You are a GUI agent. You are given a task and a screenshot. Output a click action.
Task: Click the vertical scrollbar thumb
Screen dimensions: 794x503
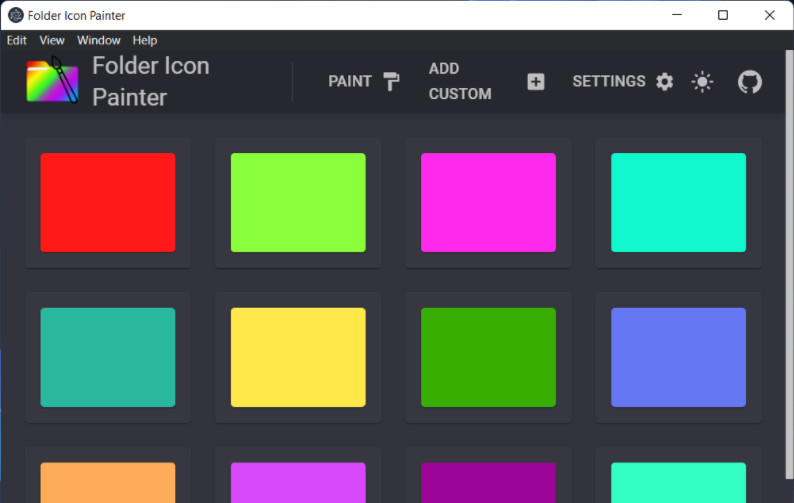click(x=789, y=264)
